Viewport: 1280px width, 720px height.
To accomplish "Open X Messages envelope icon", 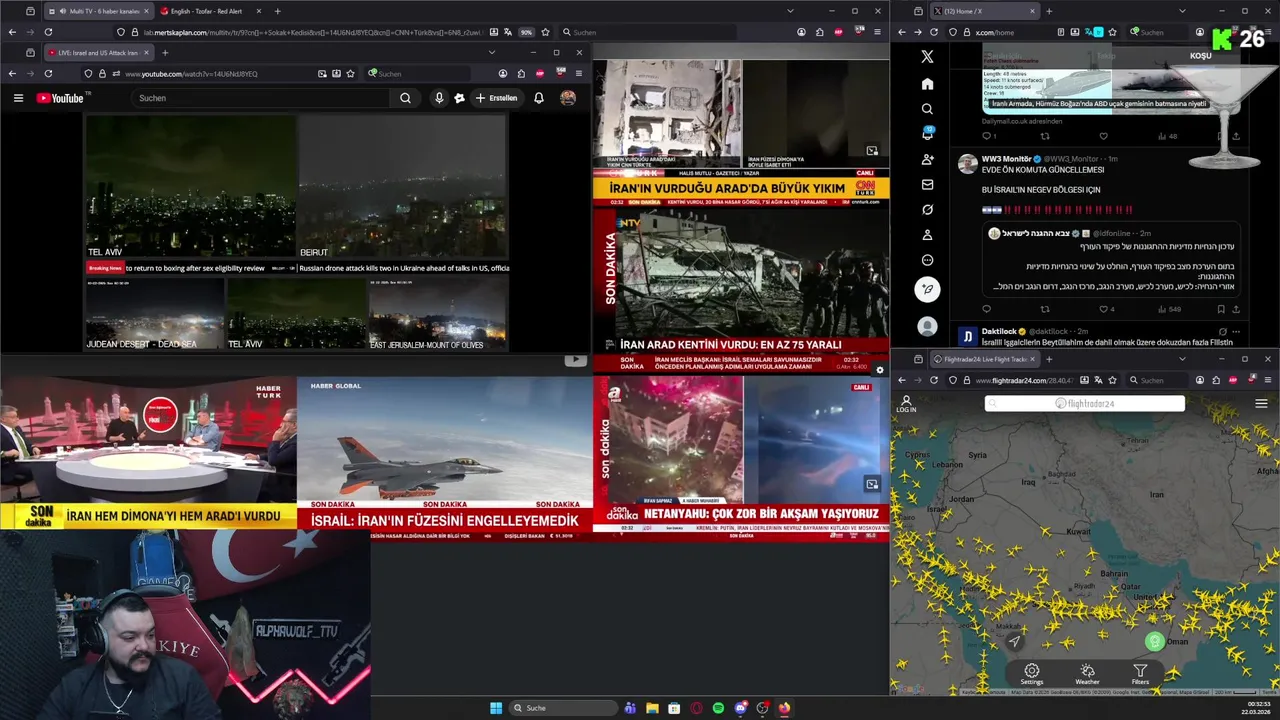I will tap(927, 185).
